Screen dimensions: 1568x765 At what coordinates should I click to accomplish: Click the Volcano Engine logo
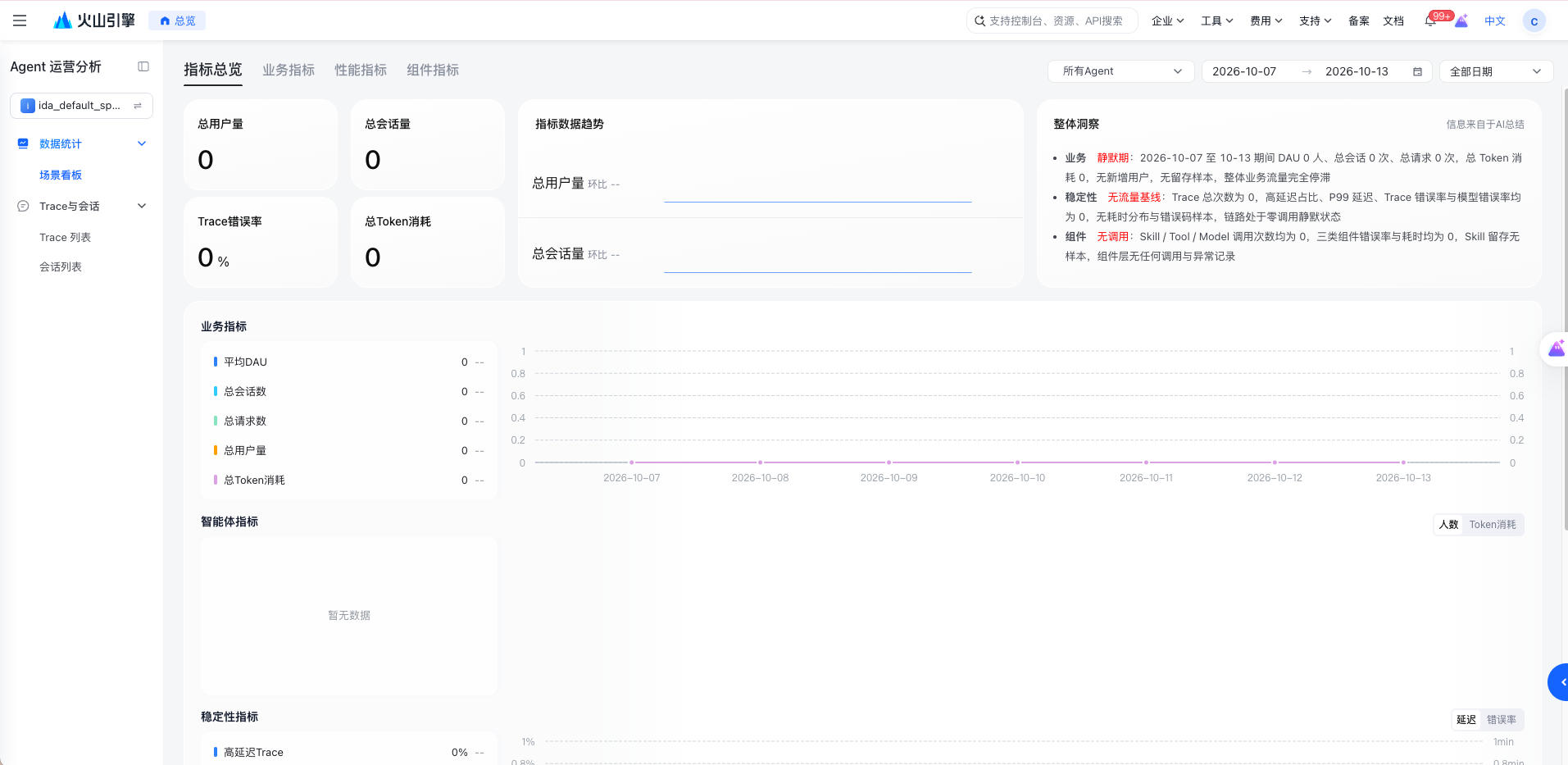(x=94, y=20)
